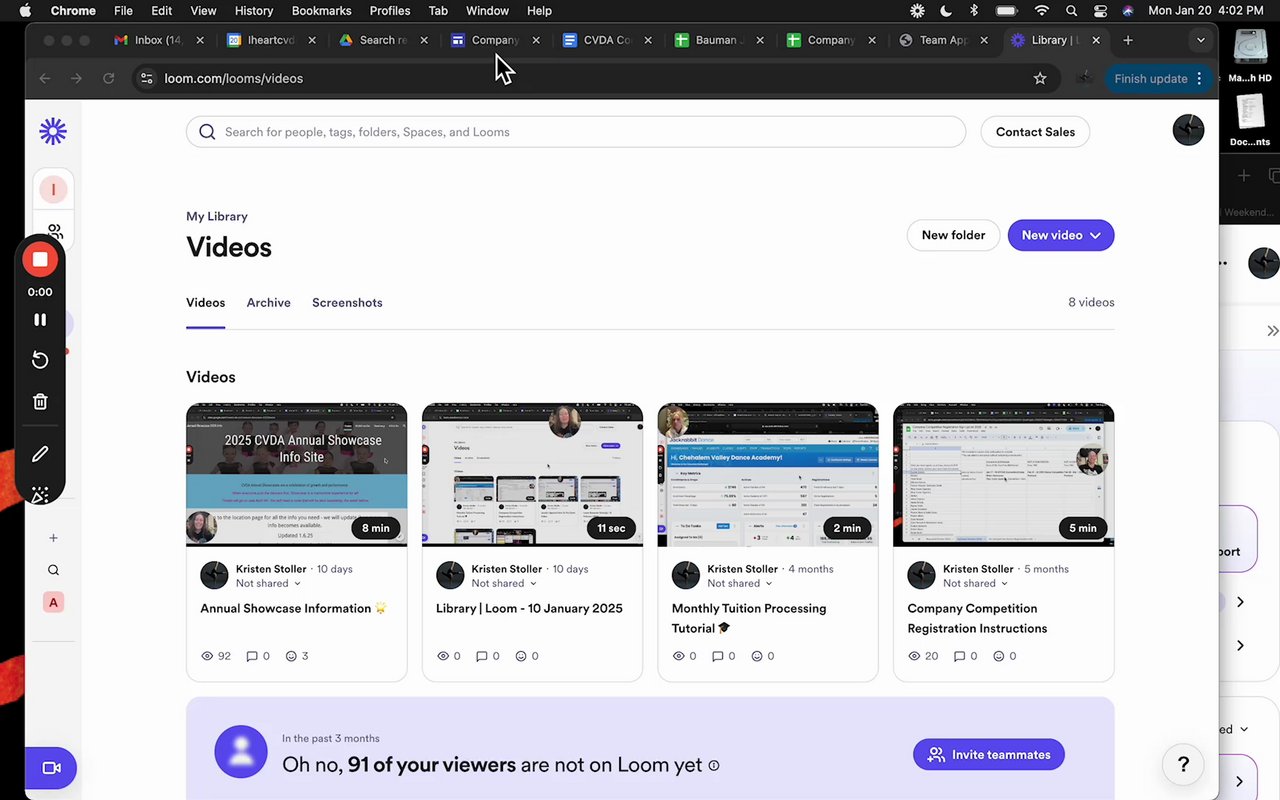Click the Invite teammates button
This screenshot has height=800, width=1280.
coord(988,755)
